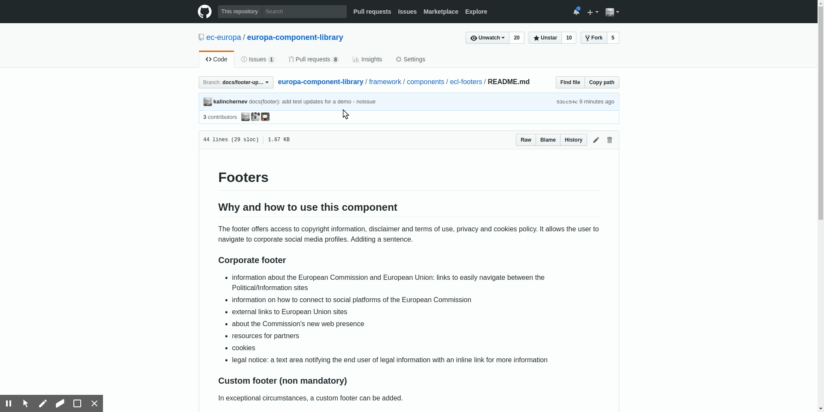Screen dimensions: 824x412
Task: Click the watchers count 20
Action: [x=517, y=38]
